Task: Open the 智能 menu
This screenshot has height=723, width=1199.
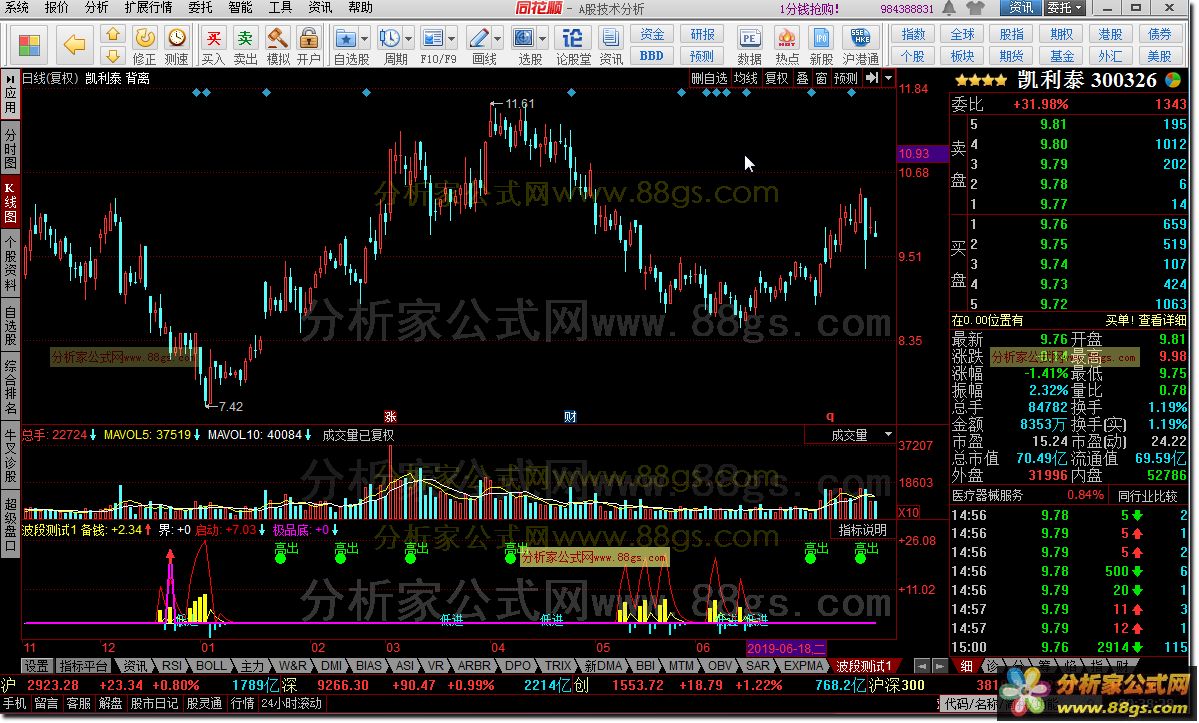Action: pyautogui.click(x=240, y=8)
